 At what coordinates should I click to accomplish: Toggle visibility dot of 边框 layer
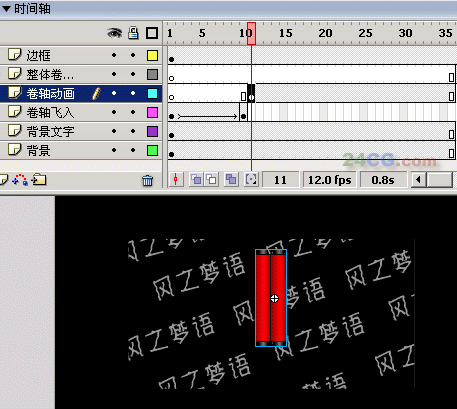pos(114,55)
